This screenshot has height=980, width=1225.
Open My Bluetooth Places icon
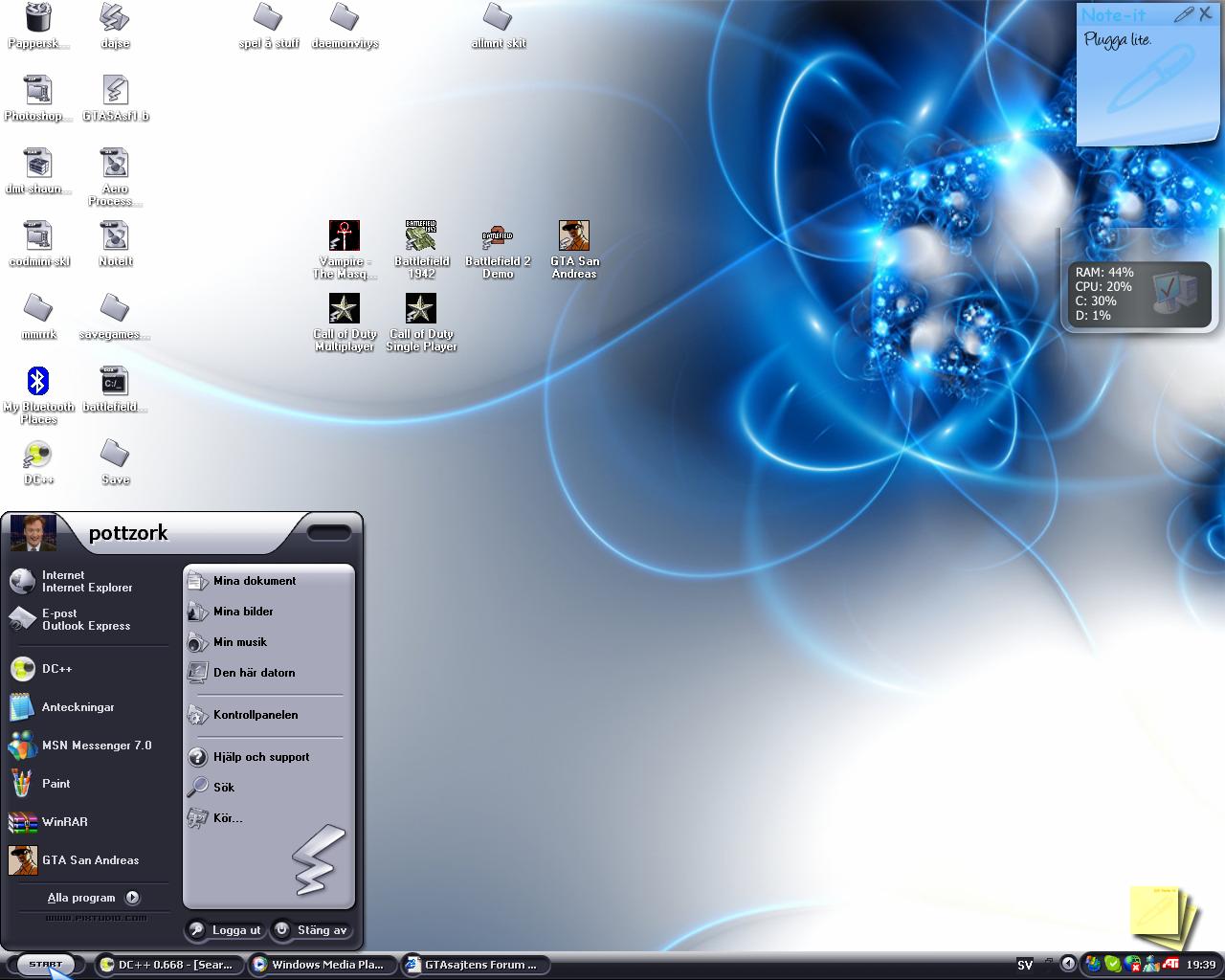(x=38, y=394)
